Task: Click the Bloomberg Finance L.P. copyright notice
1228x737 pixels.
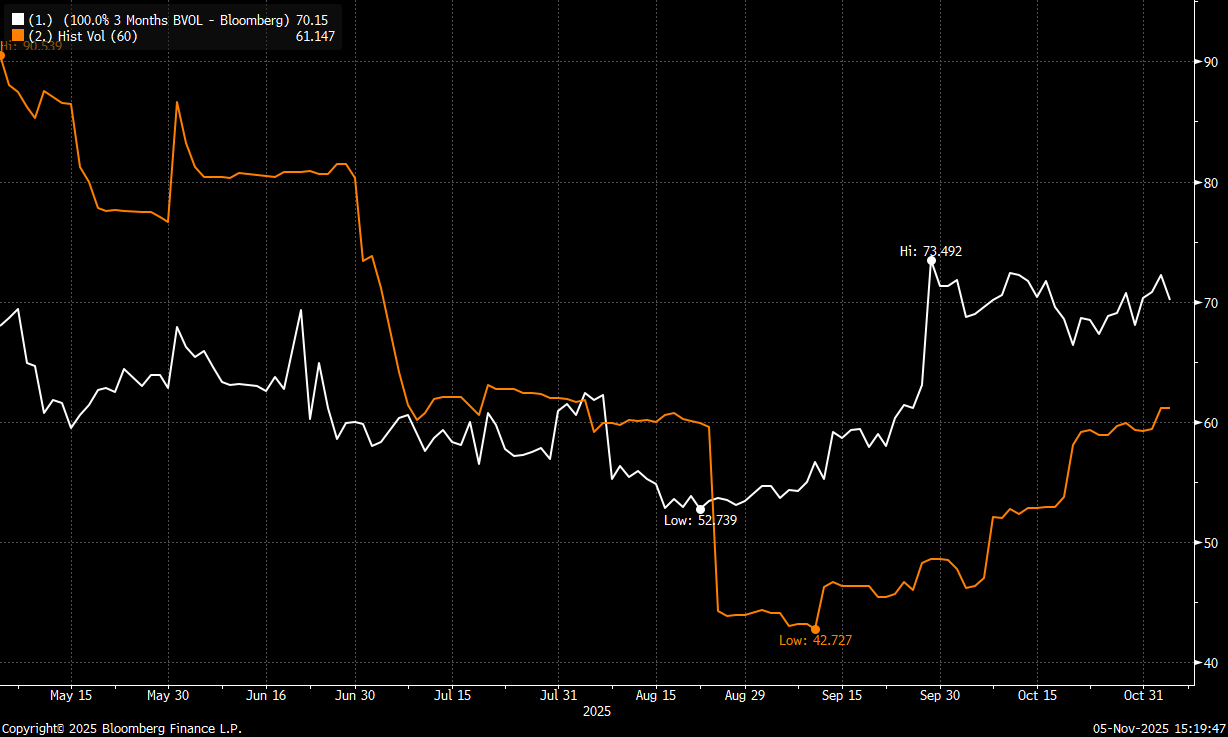Action: (x=121, y=729)
